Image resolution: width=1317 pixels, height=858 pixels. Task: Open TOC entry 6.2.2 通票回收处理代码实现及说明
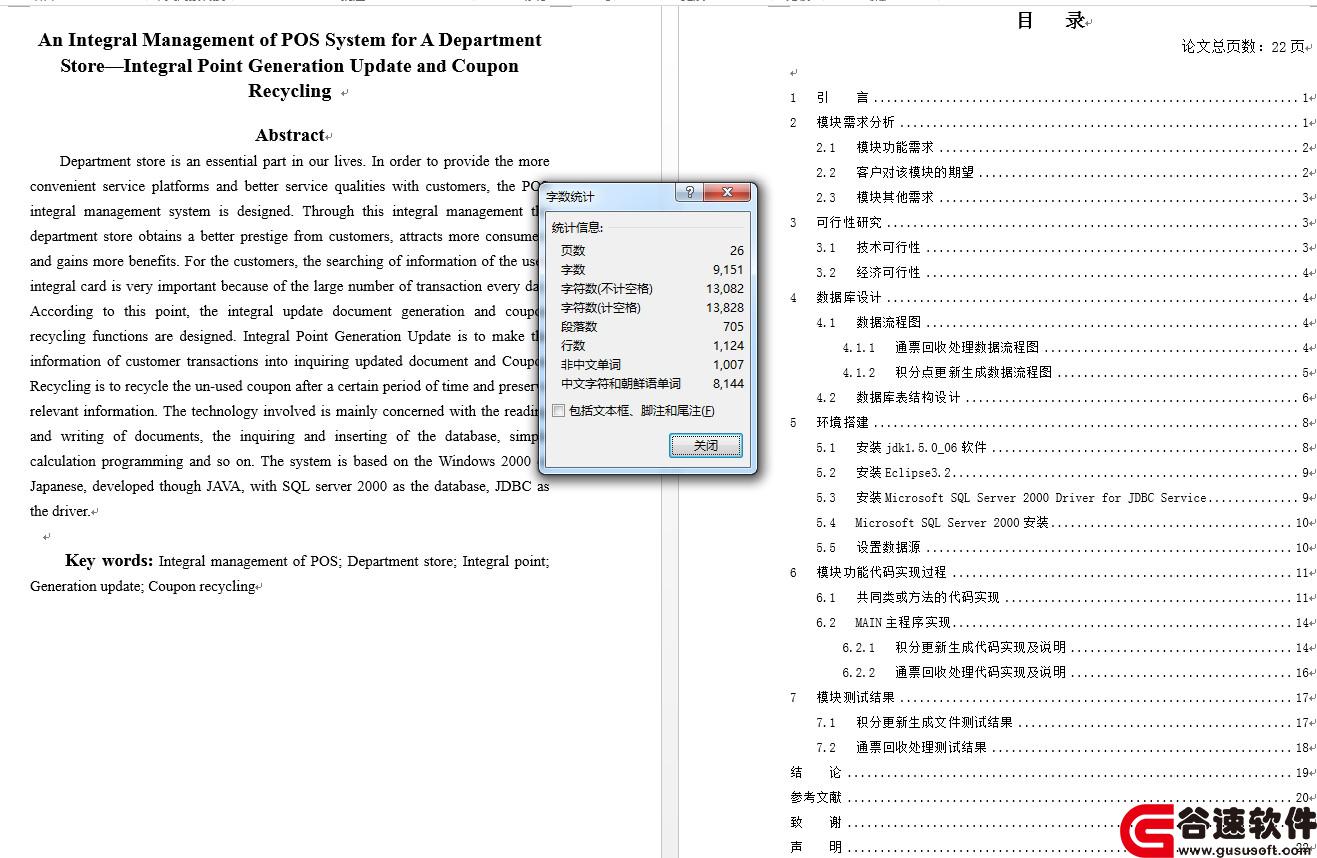[1075, 673]
